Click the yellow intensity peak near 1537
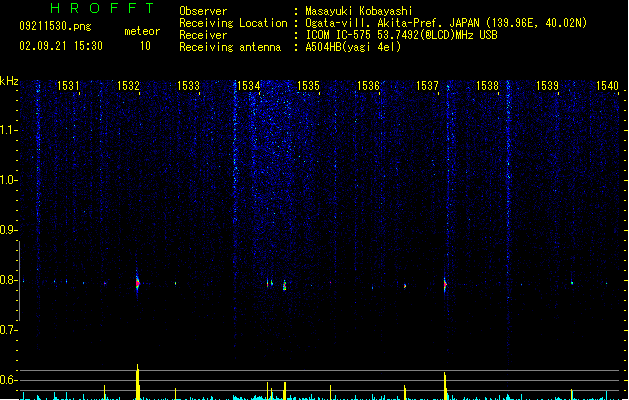Viewport: 629px width, 400px height. 445,386
